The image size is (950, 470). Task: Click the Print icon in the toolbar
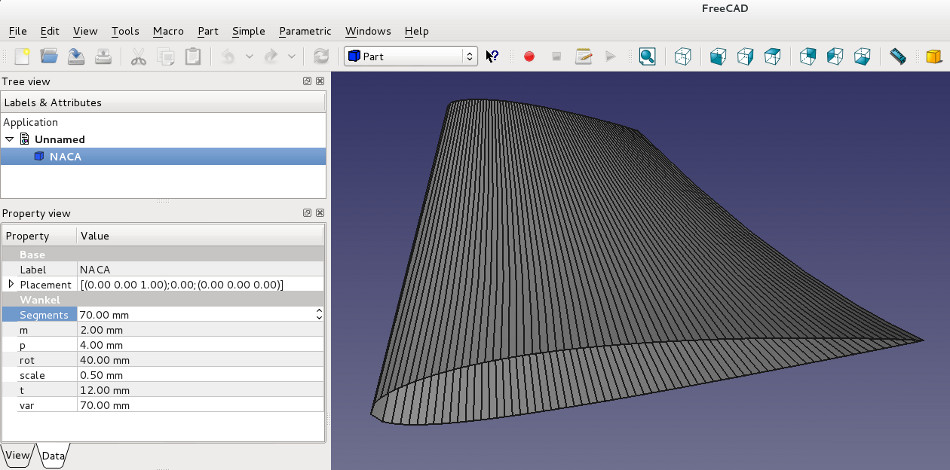[x=104, y=56]
